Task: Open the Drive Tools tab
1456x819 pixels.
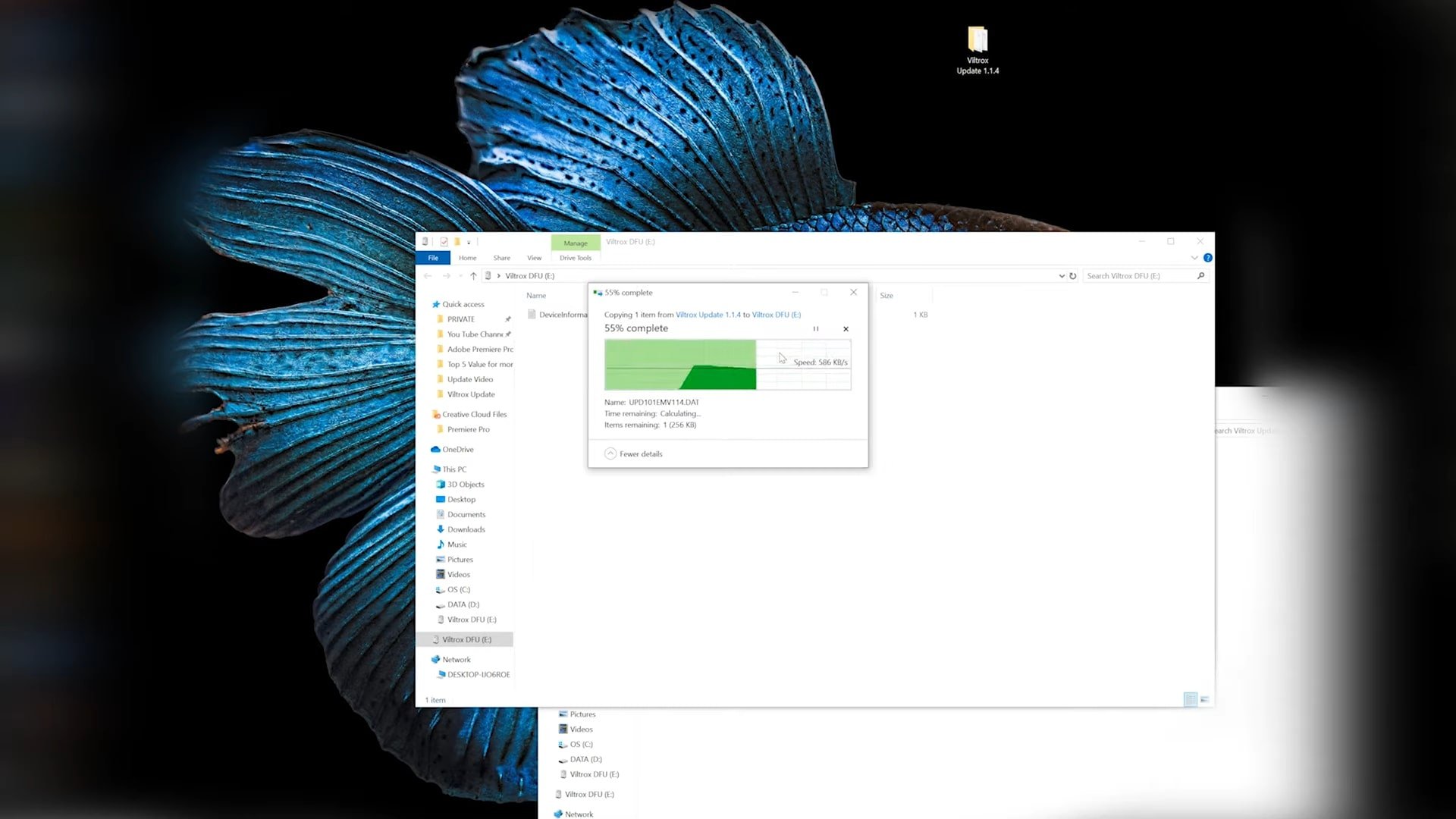Action: (x=576, y=258)
